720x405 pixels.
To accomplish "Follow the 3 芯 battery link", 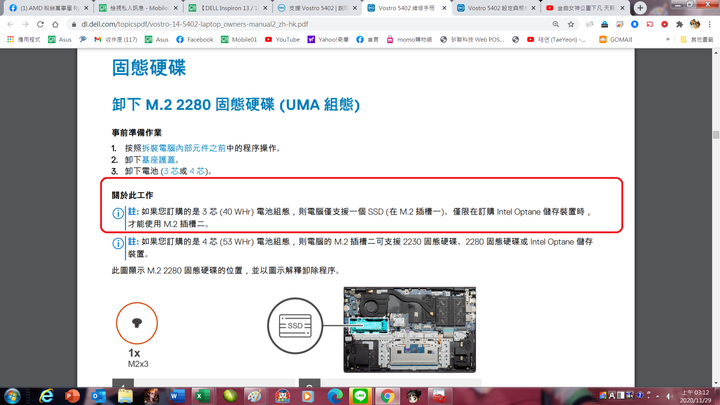I will (171, 171).
